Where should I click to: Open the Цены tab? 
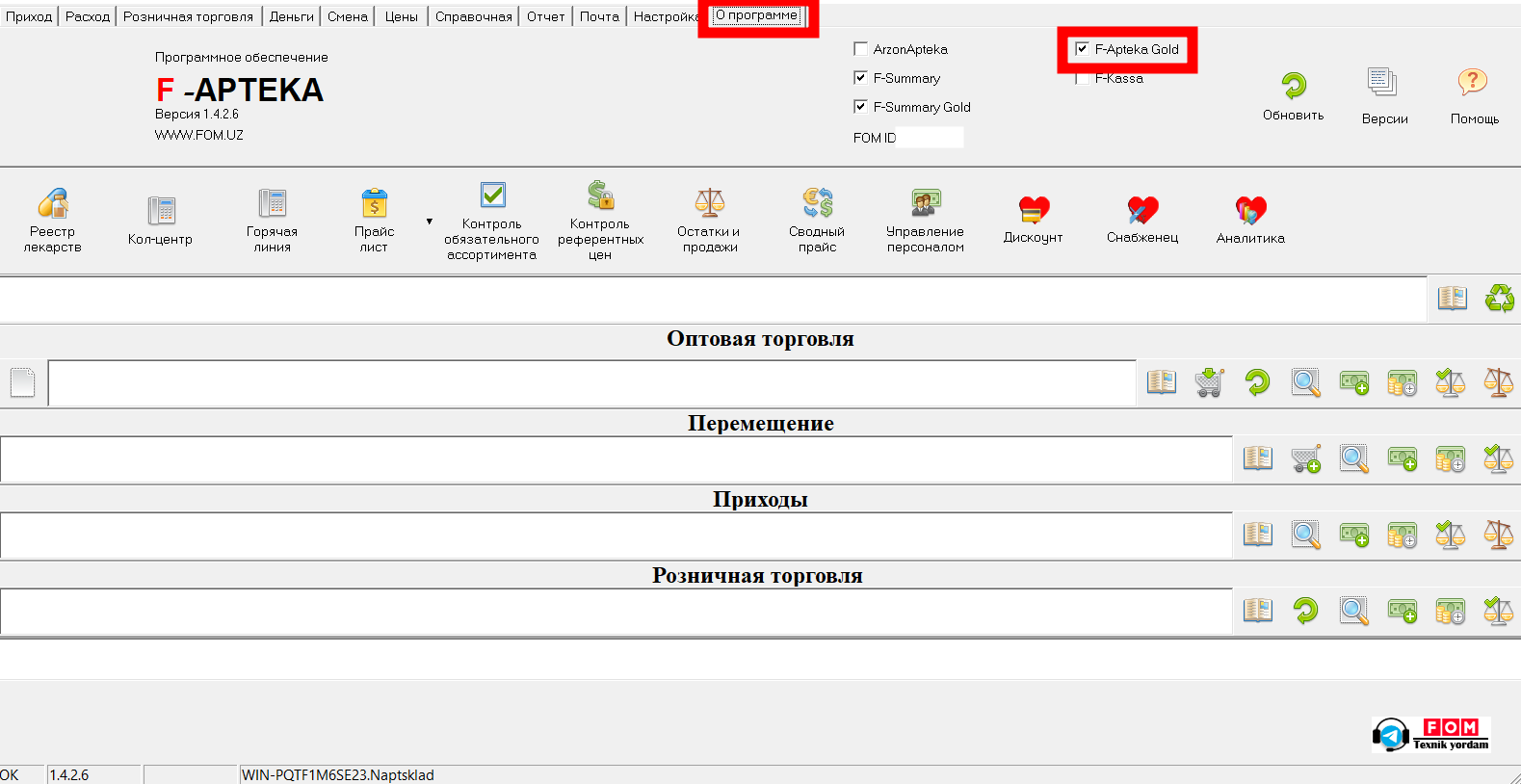click(402, 16)
